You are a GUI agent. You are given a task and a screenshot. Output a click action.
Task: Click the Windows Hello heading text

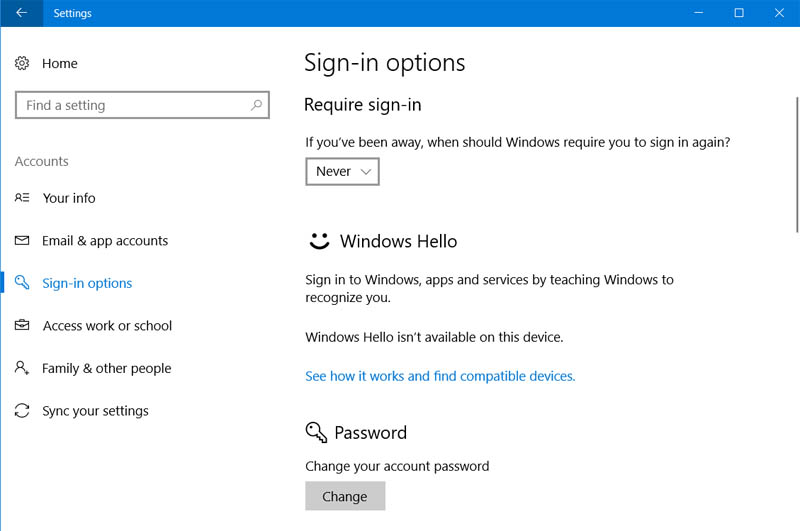point(398,241)
